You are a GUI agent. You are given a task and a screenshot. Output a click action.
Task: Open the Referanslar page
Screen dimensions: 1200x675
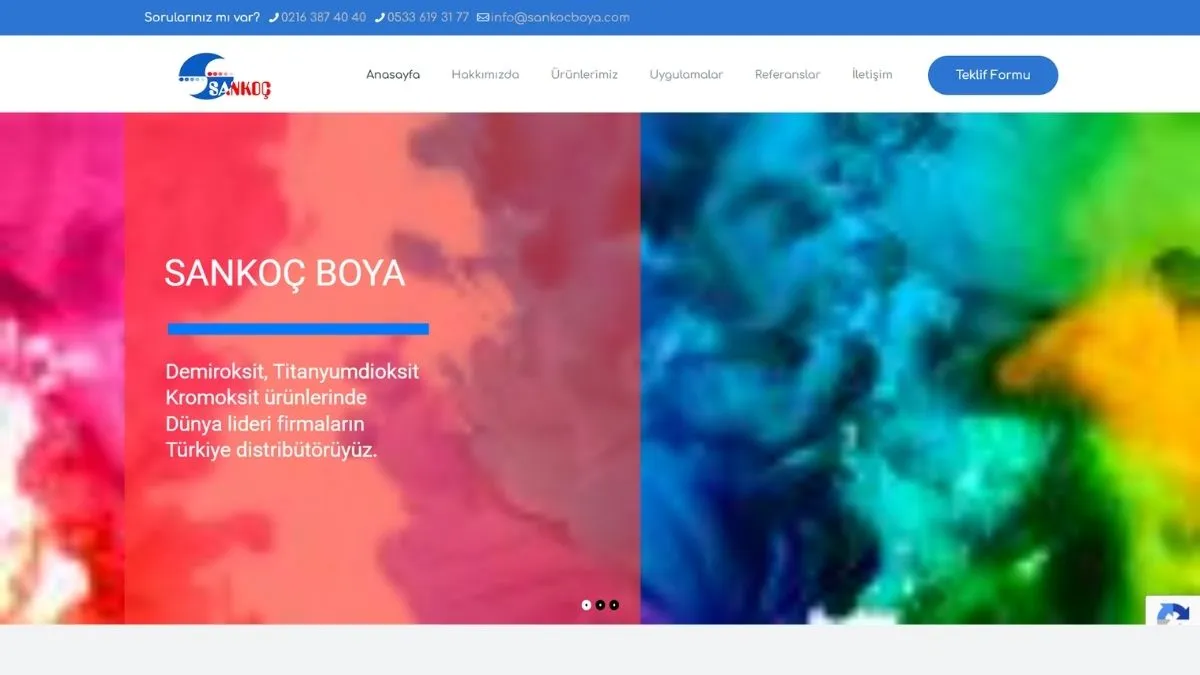[x=787, y=75]
